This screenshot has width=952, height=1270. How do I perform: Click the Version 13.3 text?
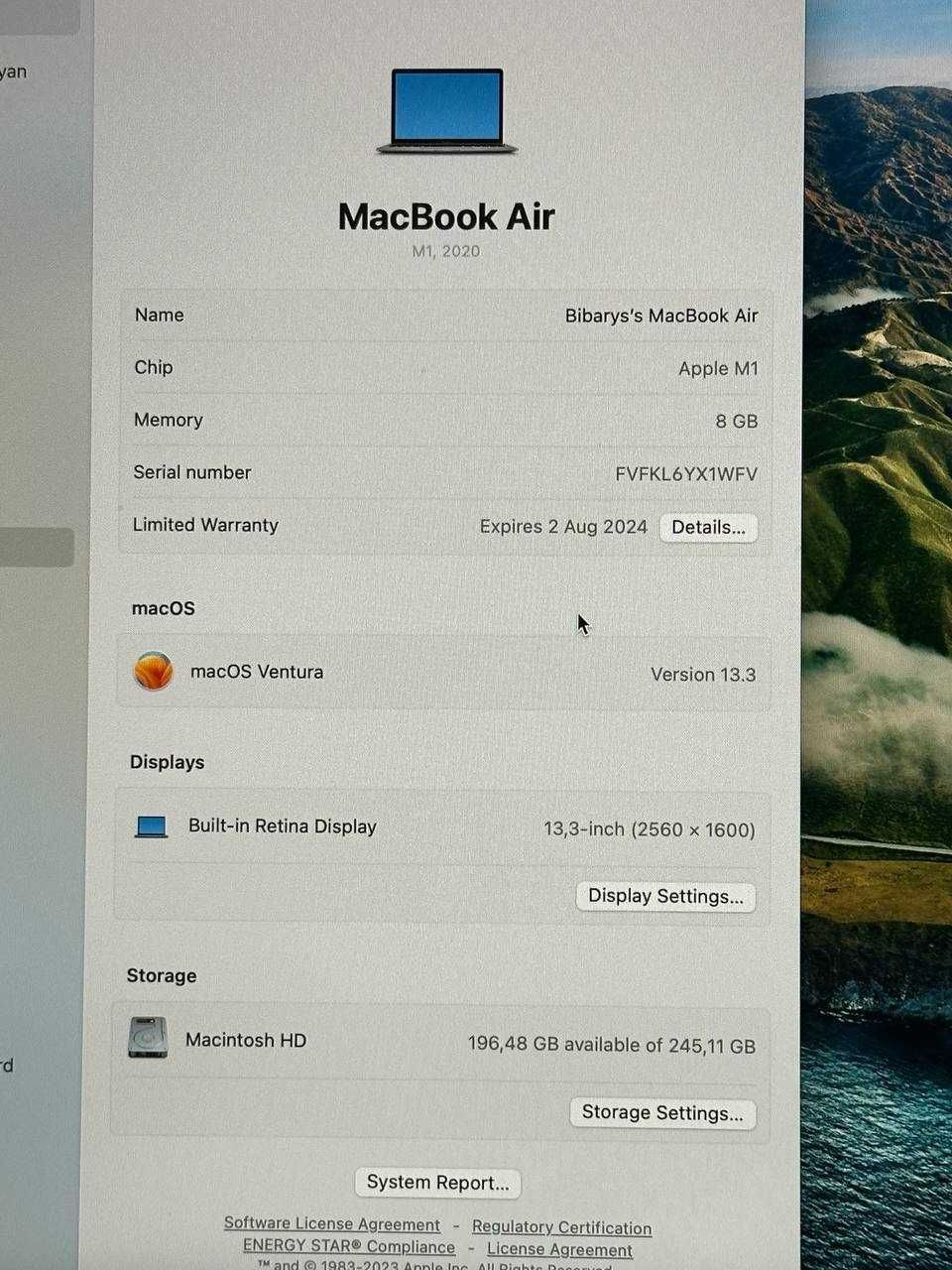[x=703, y=675]
